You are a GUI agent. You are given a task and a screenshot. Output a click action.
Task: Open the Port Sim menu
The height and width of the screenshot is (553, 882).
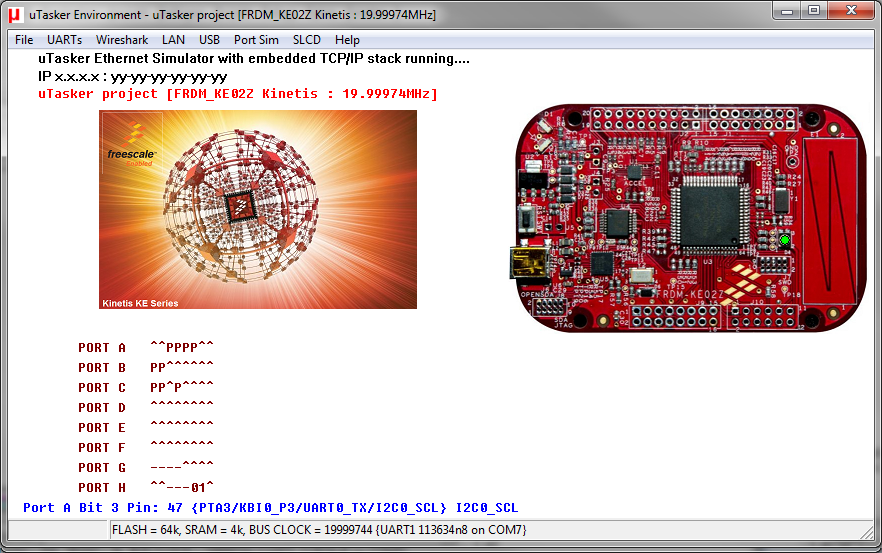256,40
